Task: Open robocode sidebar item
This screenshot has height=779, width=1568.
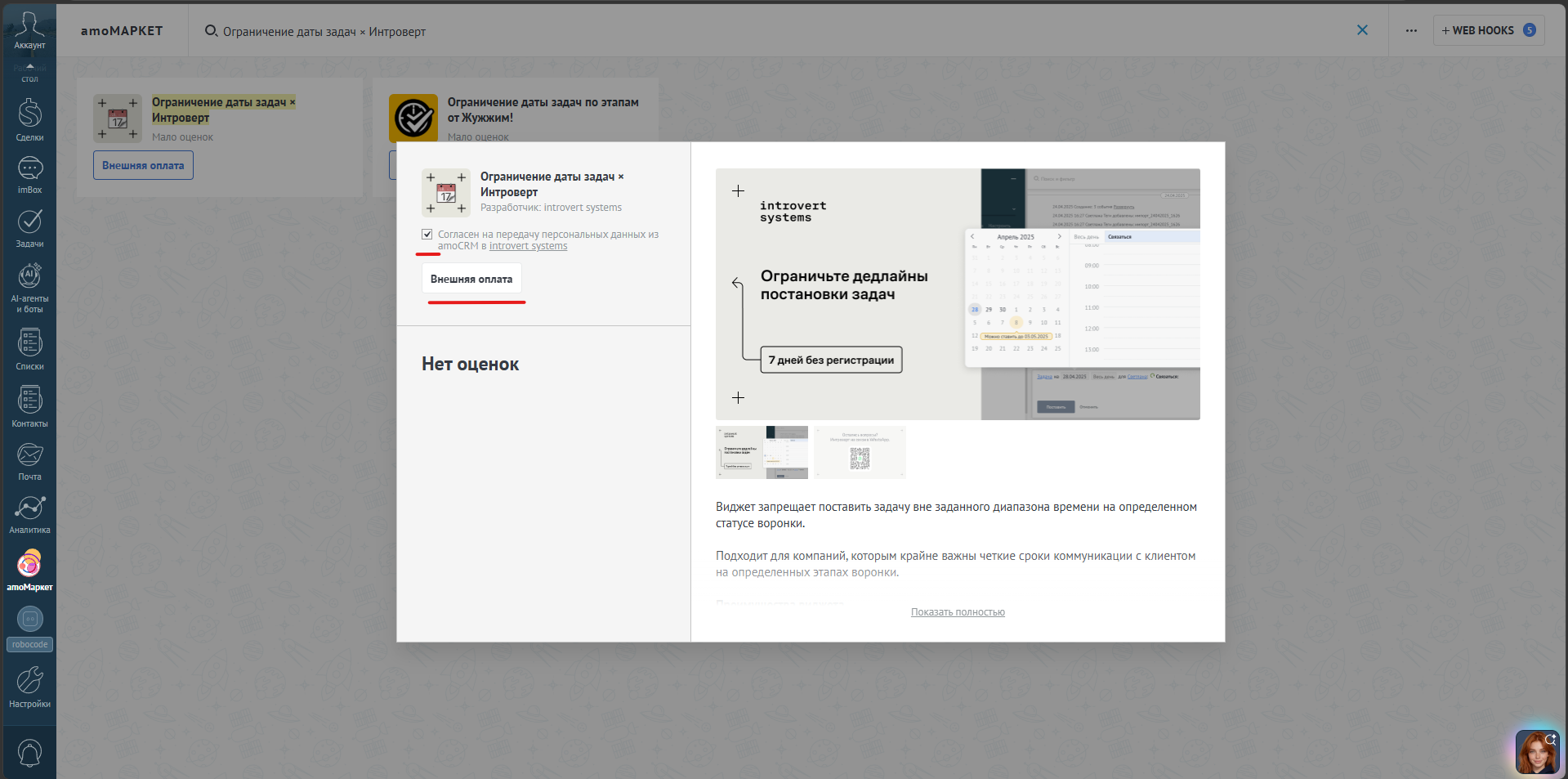Action: (29, 629)
